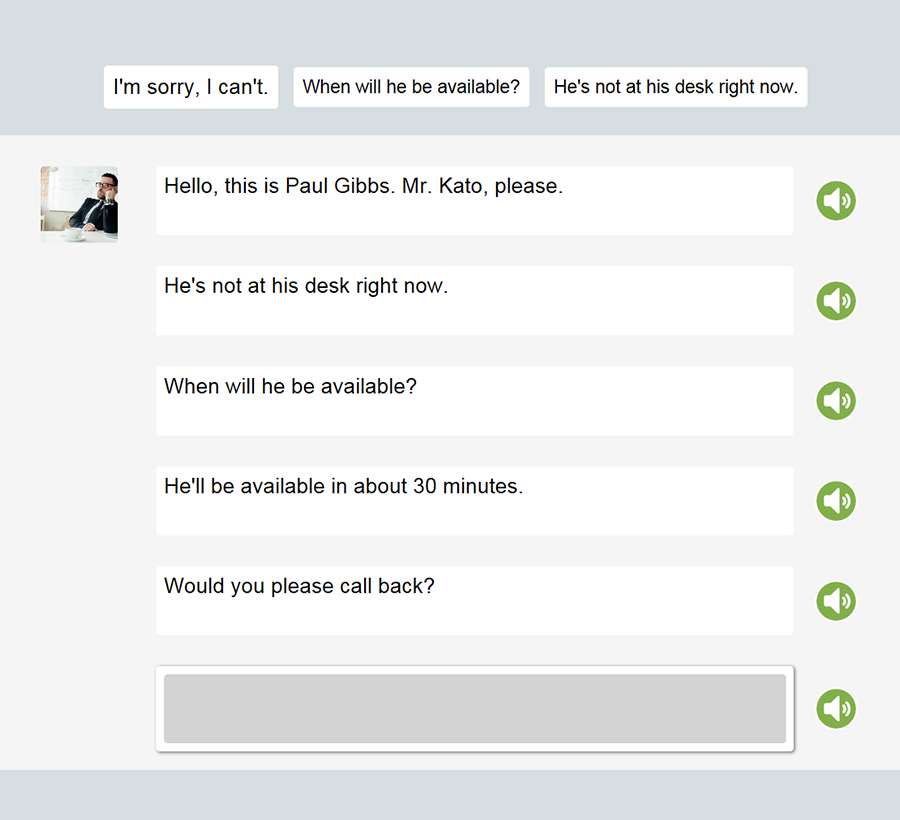900x820 pixels.
Task: Click the second dialogue line's sentence box
Action: (475, 301)
